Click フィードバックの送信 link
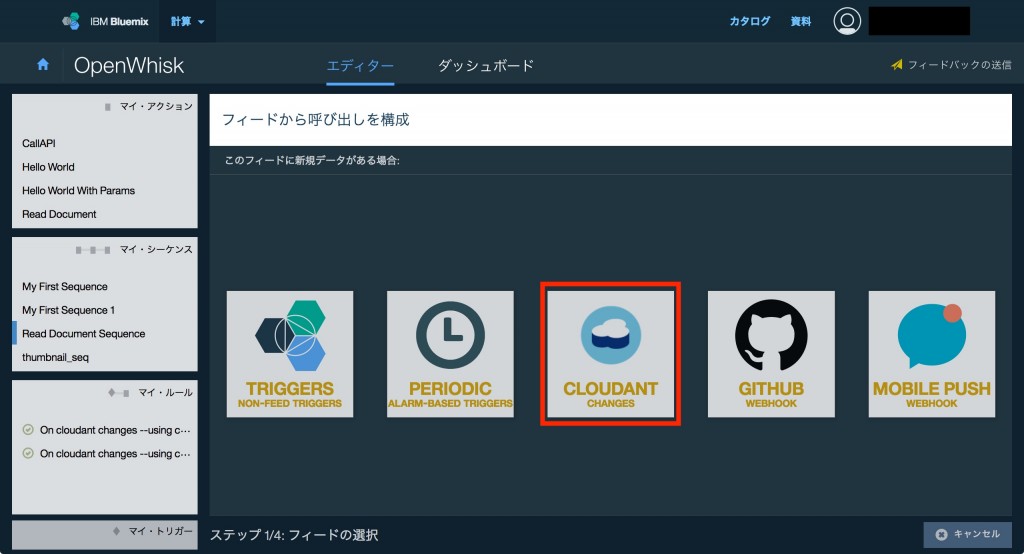 point(959,65)
